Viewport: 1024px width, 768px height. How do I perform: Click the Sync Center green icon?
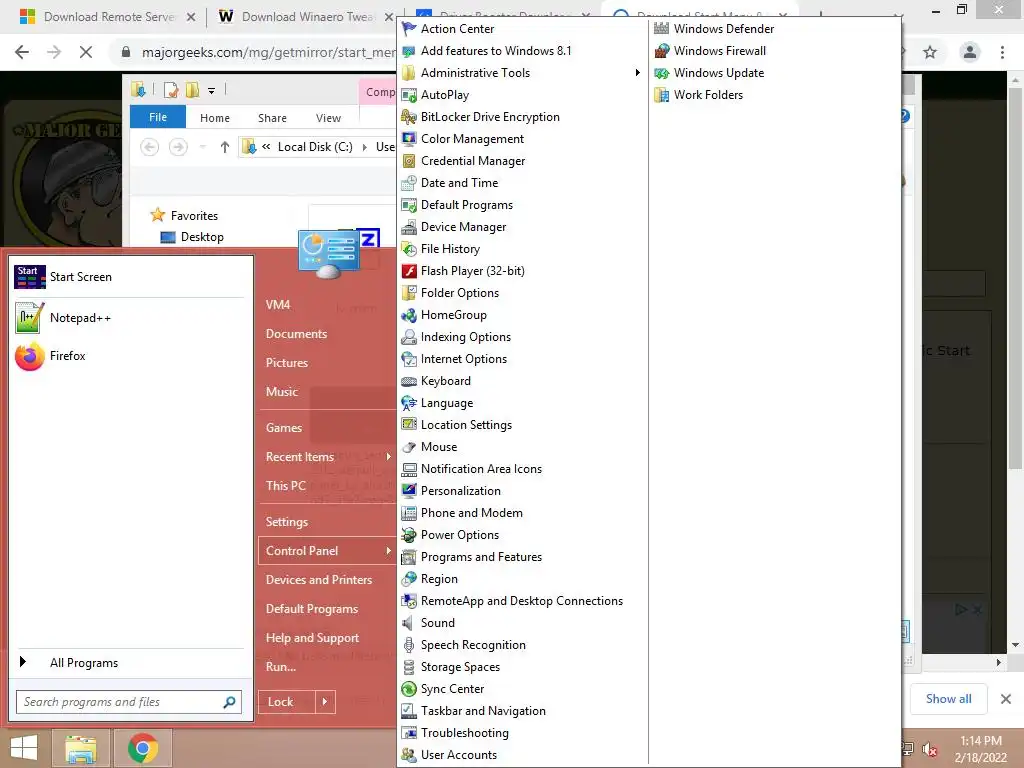[409, 689]
